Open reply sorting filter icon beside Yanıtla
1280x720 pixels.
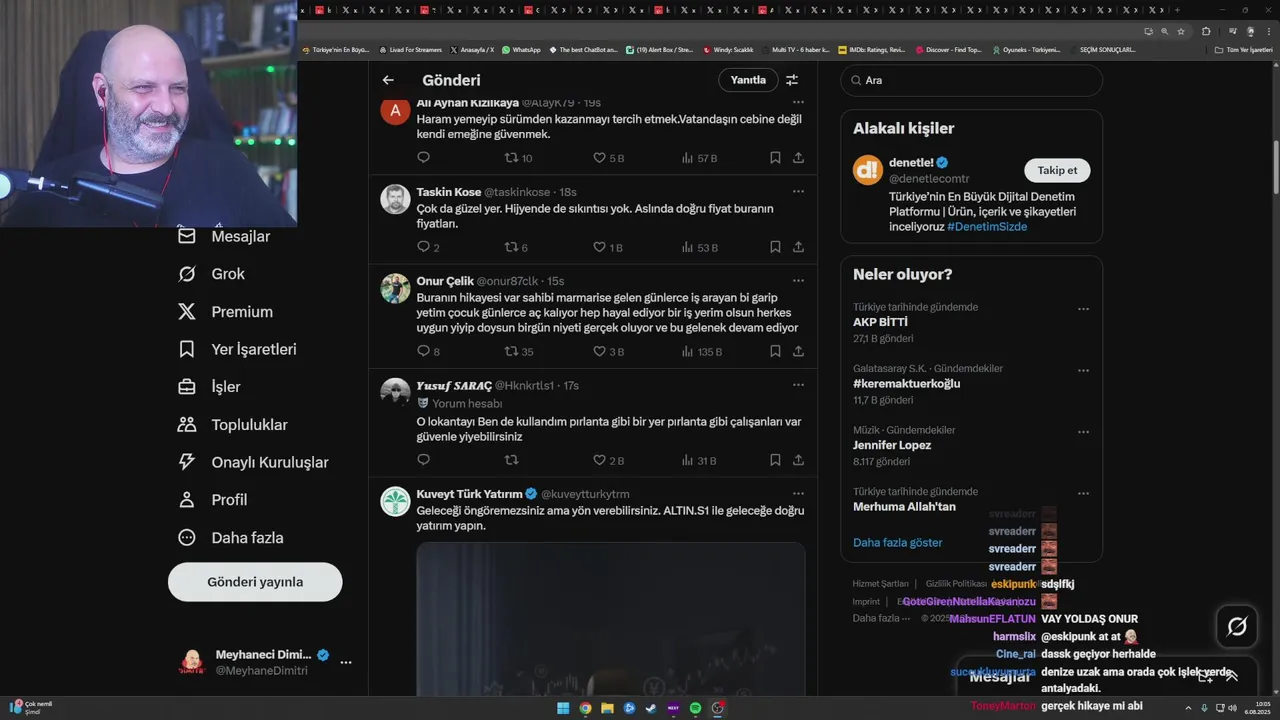coord(792,80)
